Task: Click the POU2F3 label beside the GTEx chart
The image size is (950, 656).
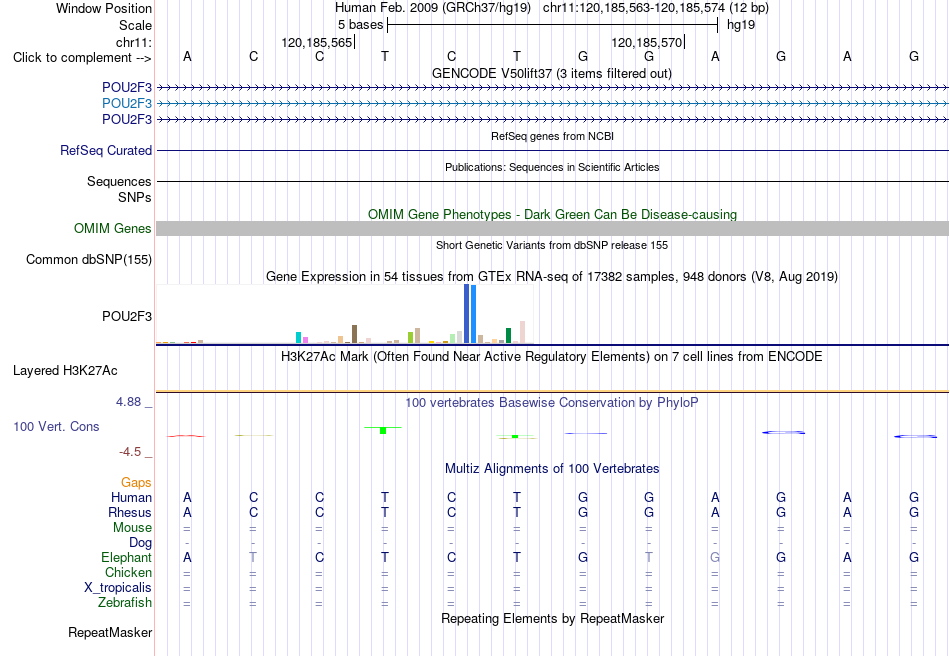Action: tap(127, 316)
